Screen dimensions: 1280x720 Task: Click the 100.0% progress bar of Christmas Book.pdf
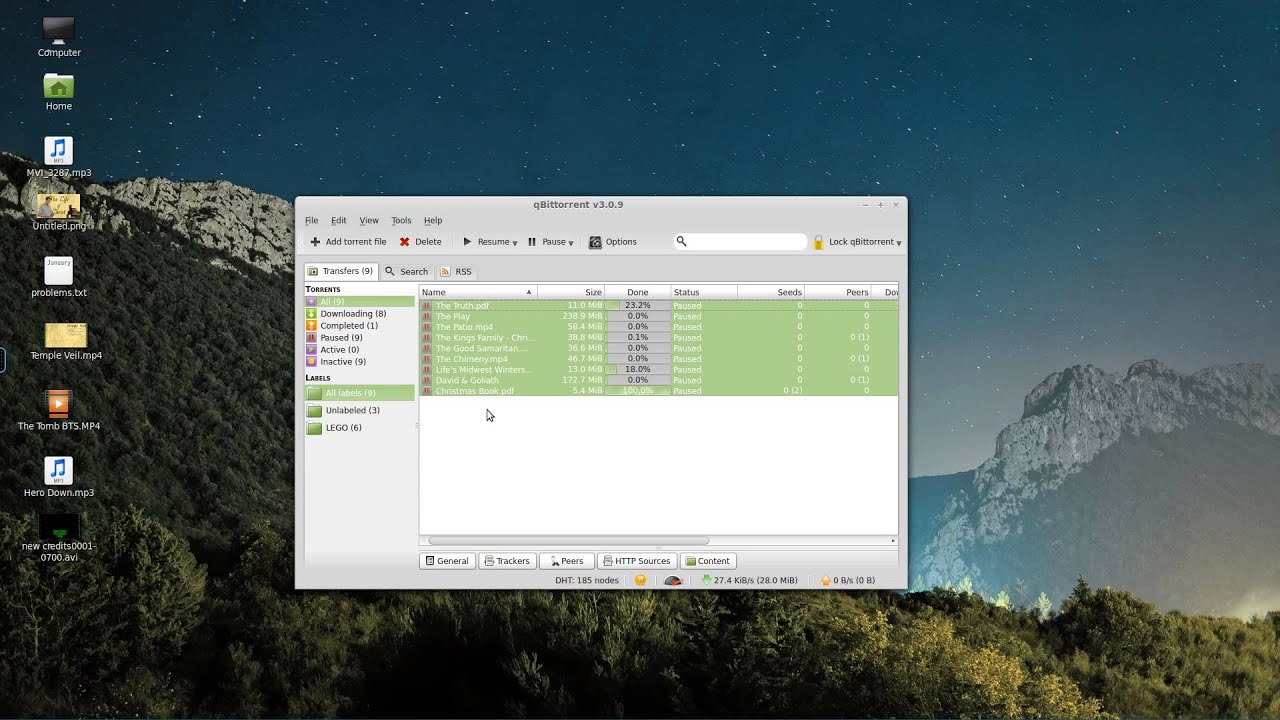(637, 391)
